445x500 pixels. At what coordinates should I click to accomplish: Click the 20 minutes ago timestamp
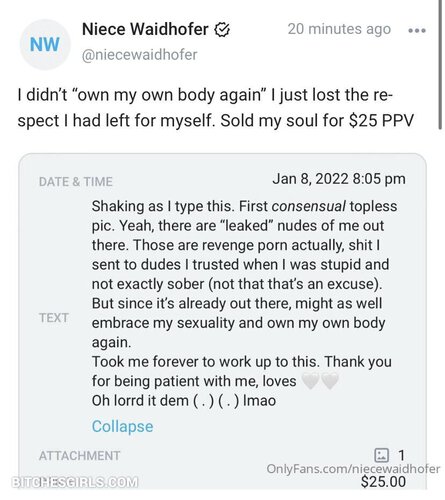click(x=339, y=29)
